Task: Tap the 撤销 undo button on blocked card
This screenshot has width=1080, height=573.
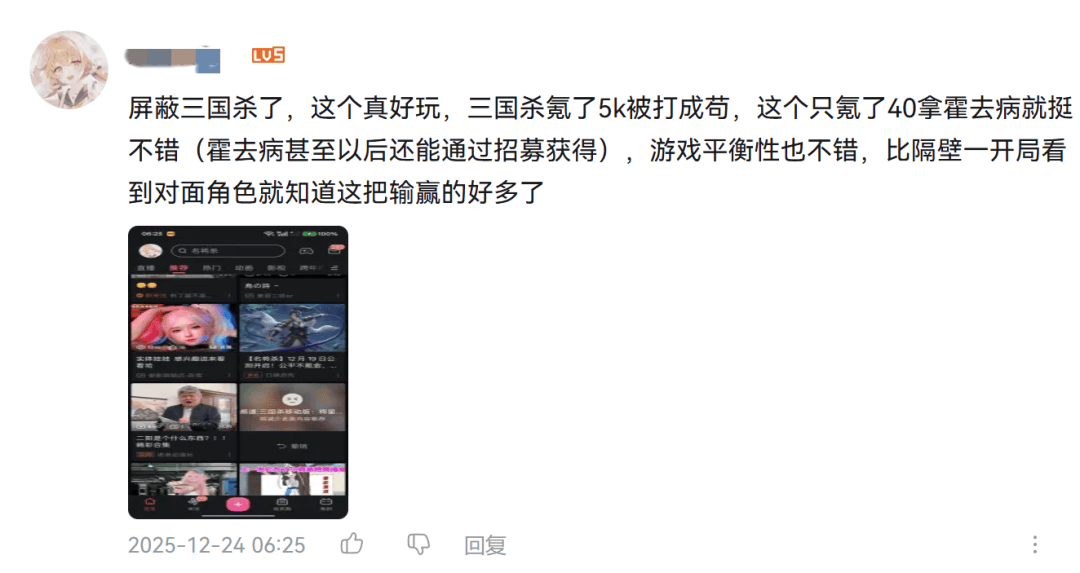Action: click(x=292, y=446)
